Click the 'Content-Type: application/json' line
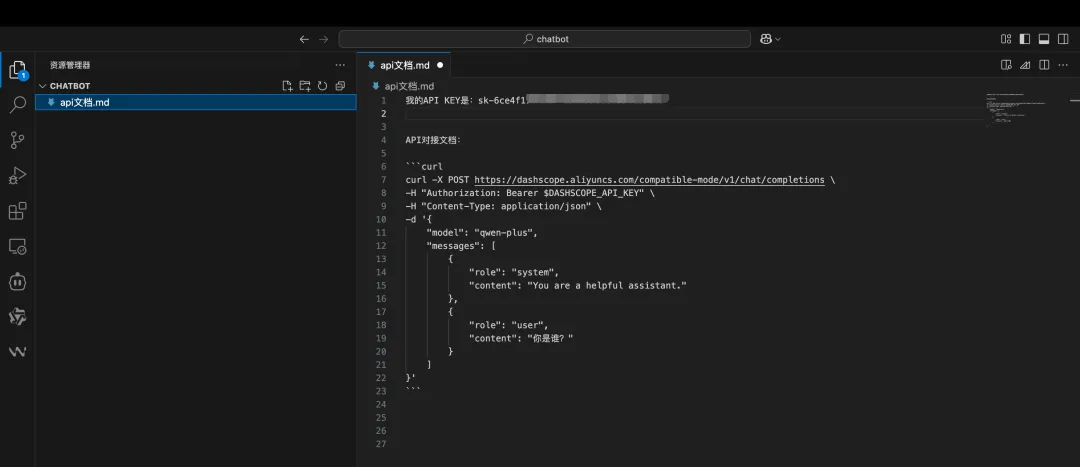The height and width of the screenshot is (467, 1080). pyautogui.click(x=503, y=207)
